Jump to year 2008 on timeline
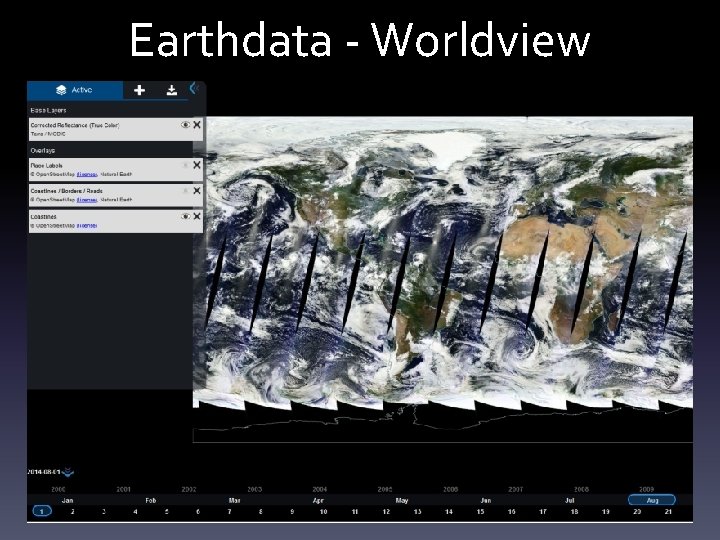This screenshot has height=540, width=720. pyautogui.click(x=581, y=489)
